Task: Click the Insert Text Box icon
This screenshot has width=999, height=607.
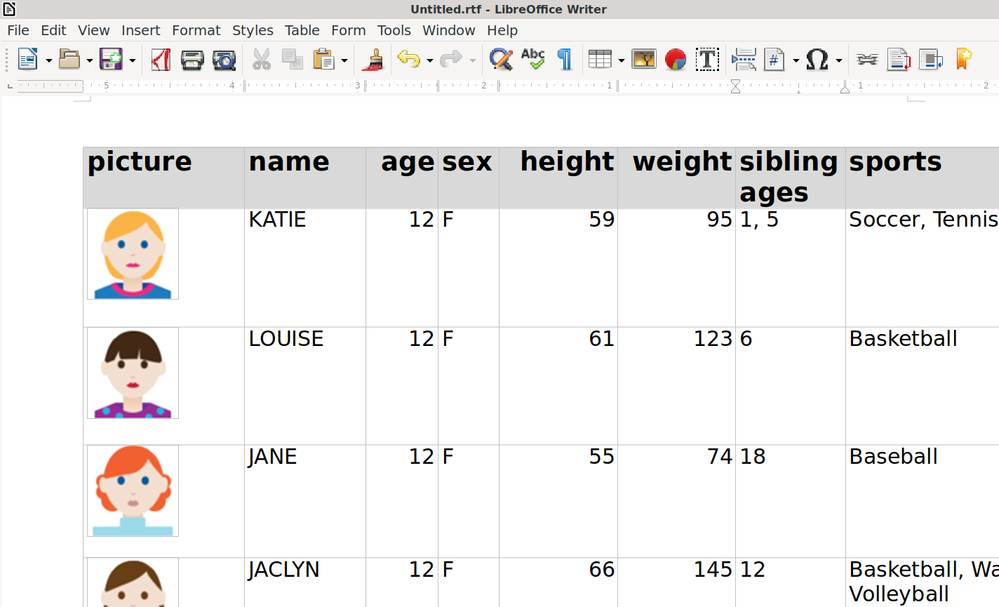Action: (707, 60)
